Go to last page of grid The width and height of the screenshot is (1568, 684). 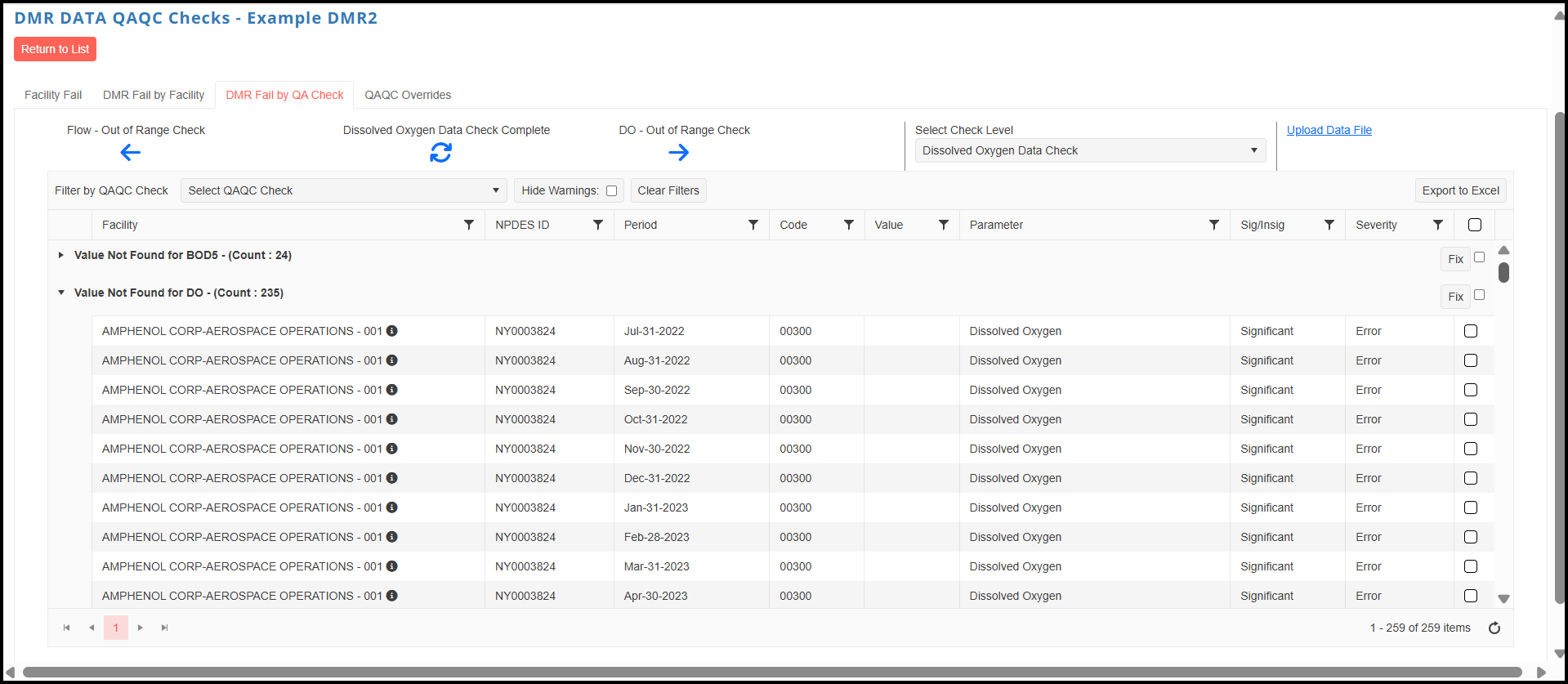[165, 628]
